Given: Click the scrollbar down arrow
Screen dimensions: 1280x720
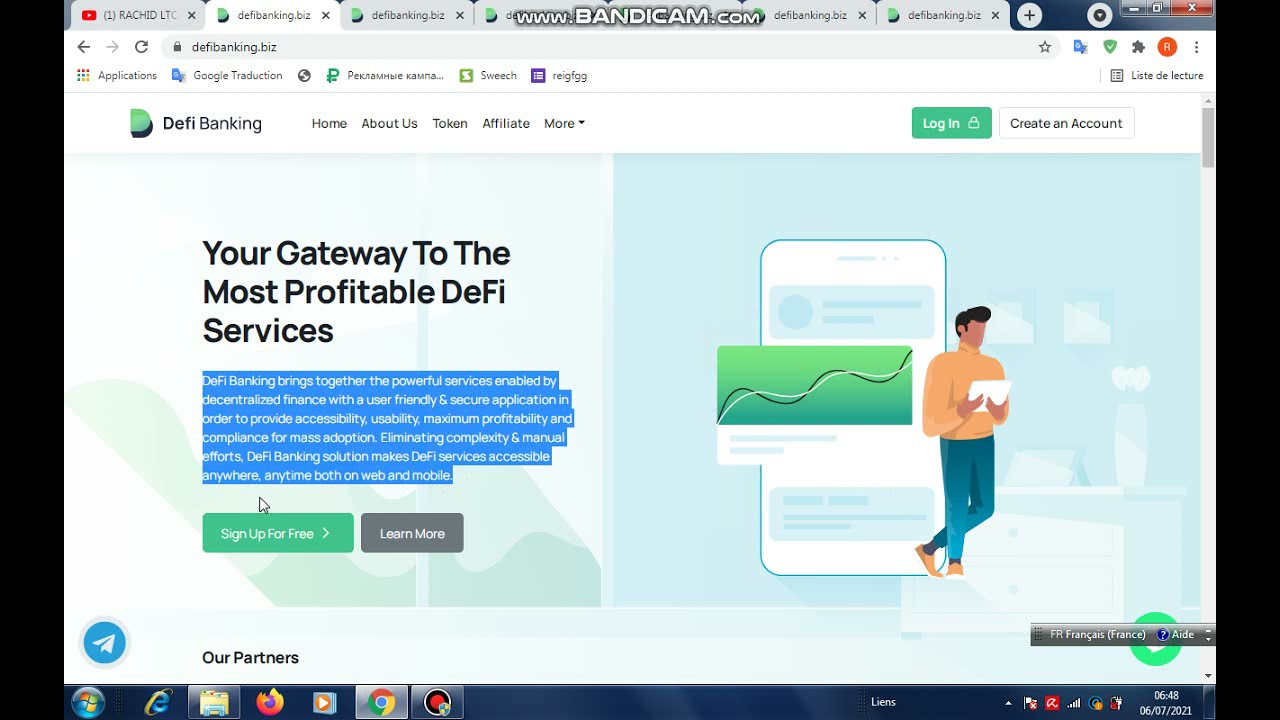Looking at the screenshot, I should [1208, 675].
